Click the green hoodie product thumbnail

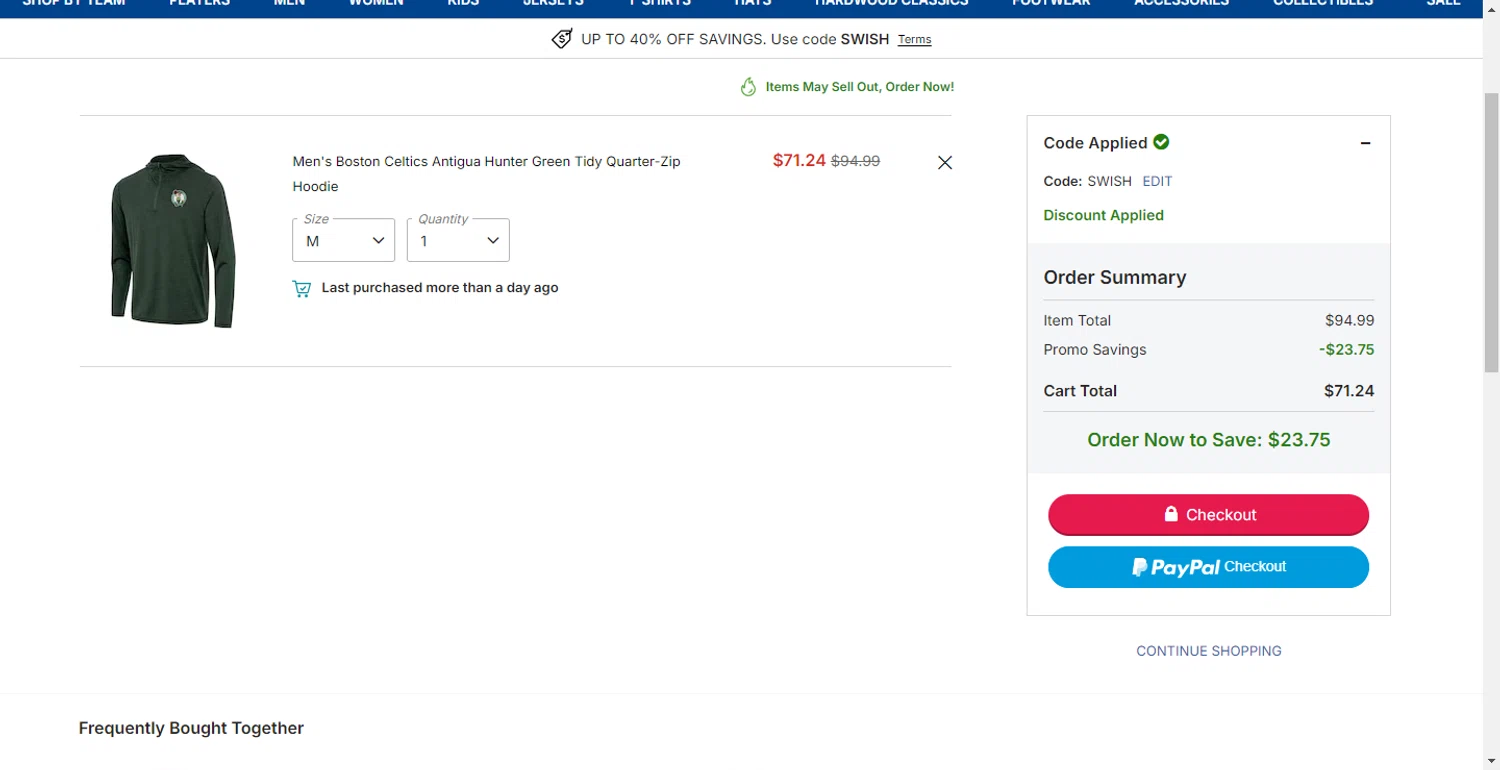pos(173,241)
